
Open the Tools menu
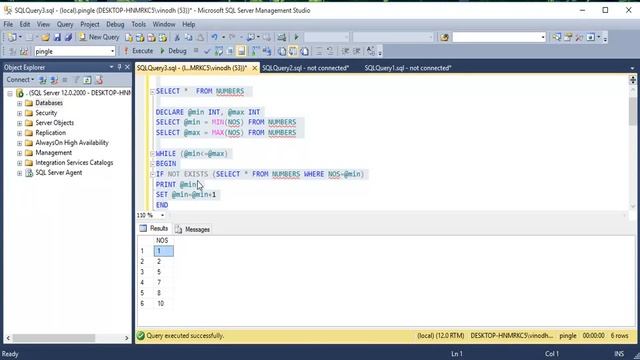(x=138, y=24)
